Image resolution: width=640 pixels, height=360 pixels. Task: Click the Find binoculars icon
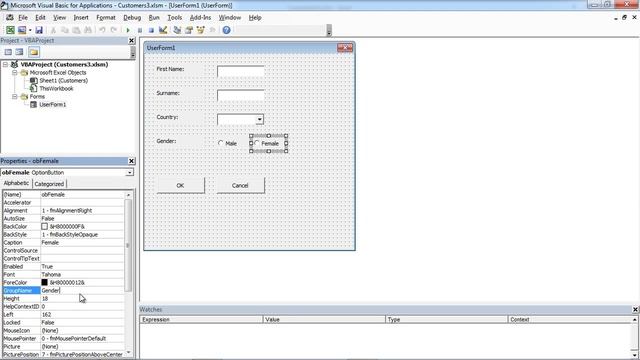click(x=88, y=30)
